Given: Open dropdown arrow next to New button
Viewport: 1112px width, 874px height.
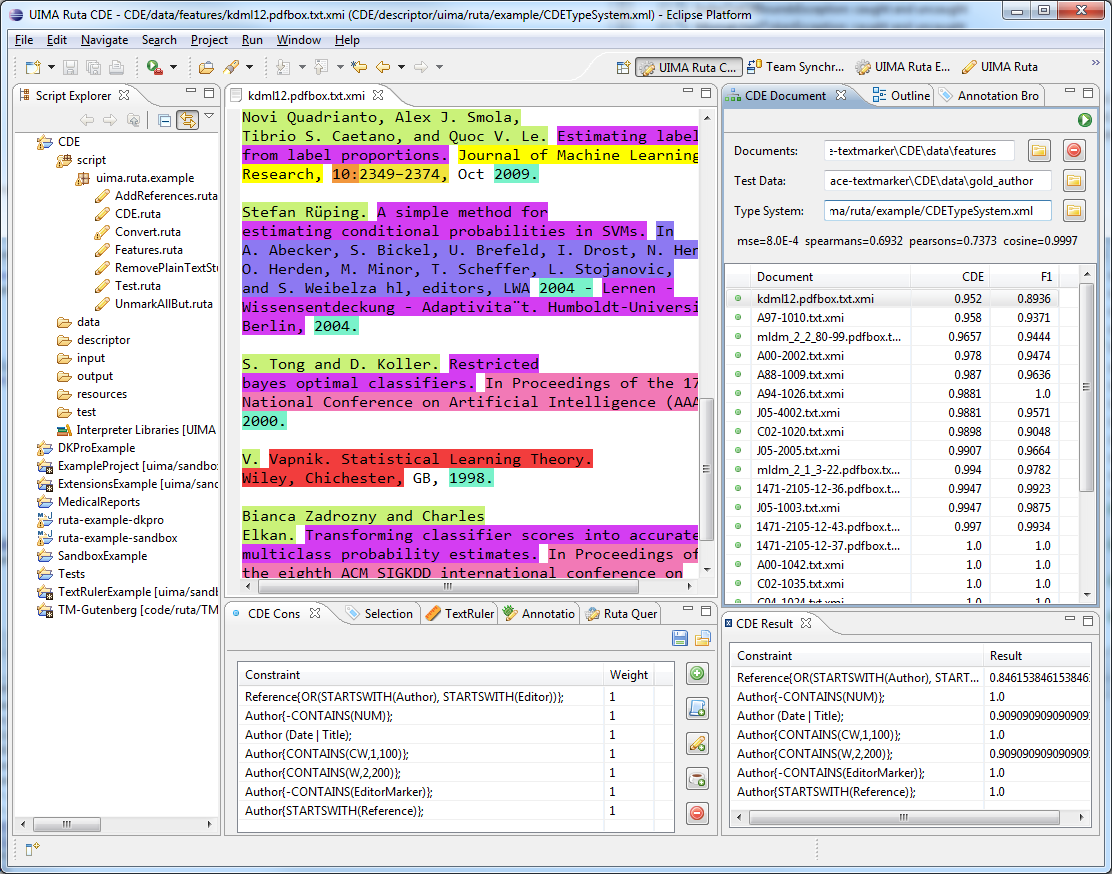Looking at the screenshot, I should 50,67.
